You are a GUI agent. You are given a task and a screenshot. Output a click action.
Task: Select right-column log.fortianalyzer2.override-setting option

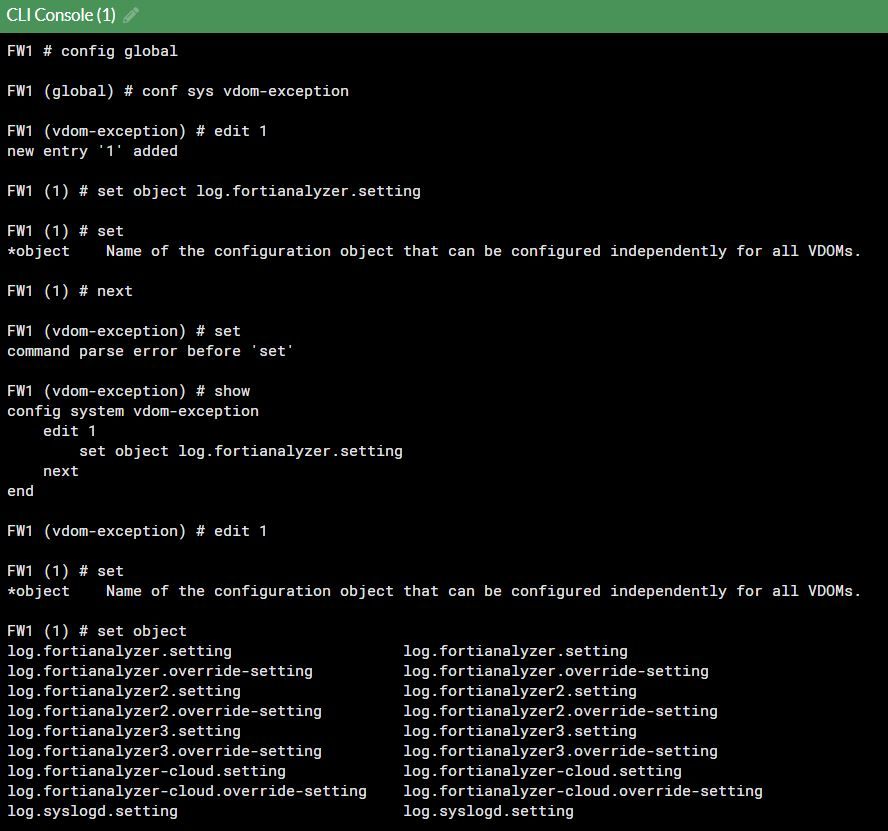pos(560,711)
